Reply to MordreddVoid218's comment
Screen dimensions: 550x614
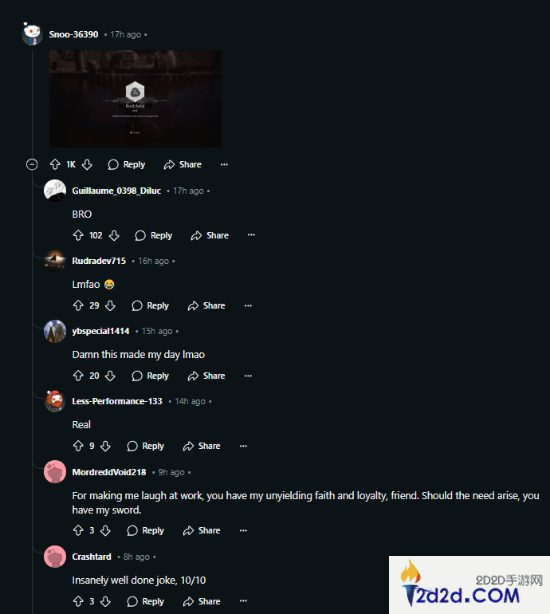145,531
